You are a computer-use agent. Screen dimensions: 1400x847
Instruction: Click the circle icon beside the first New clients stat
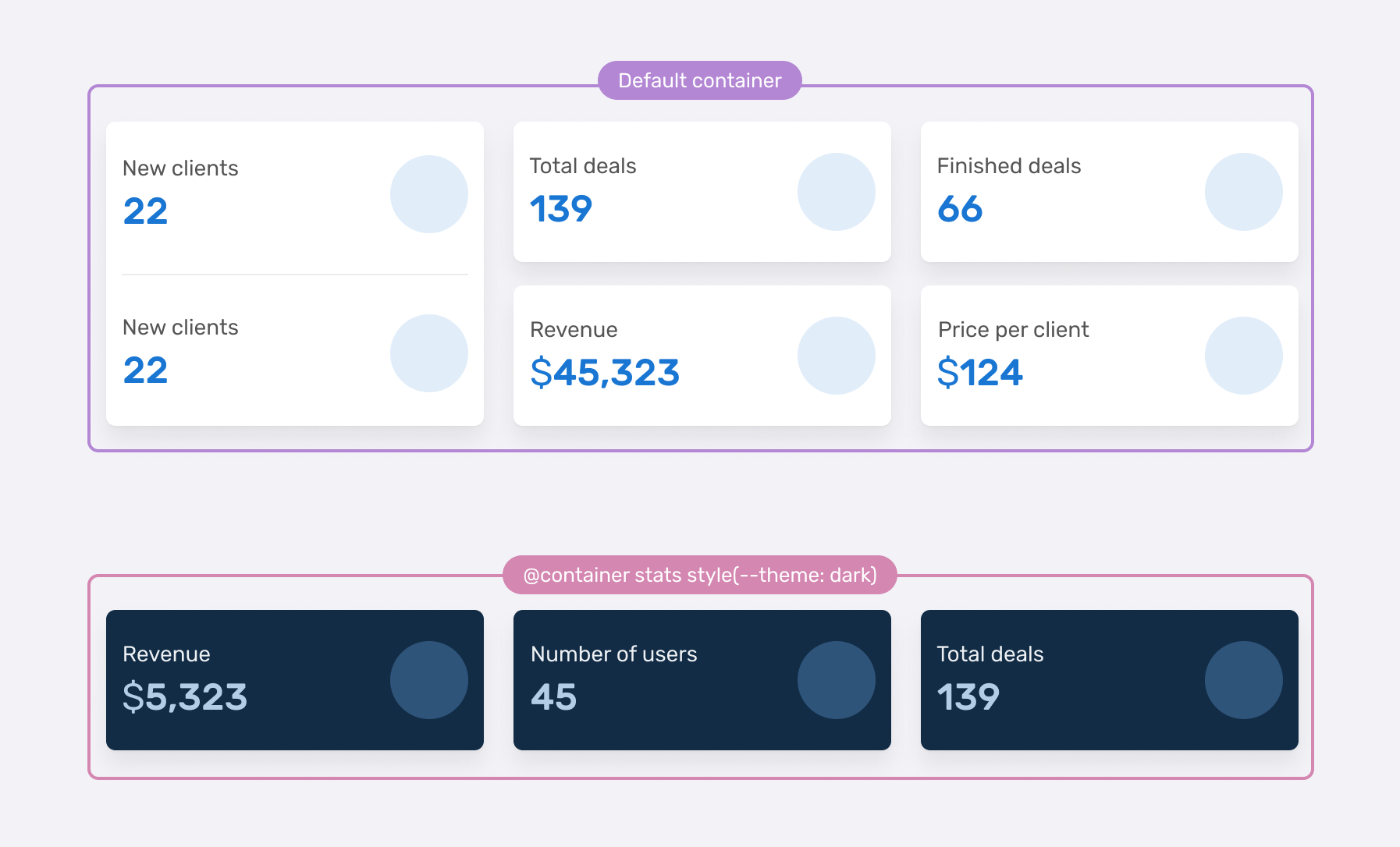[428, 194]
